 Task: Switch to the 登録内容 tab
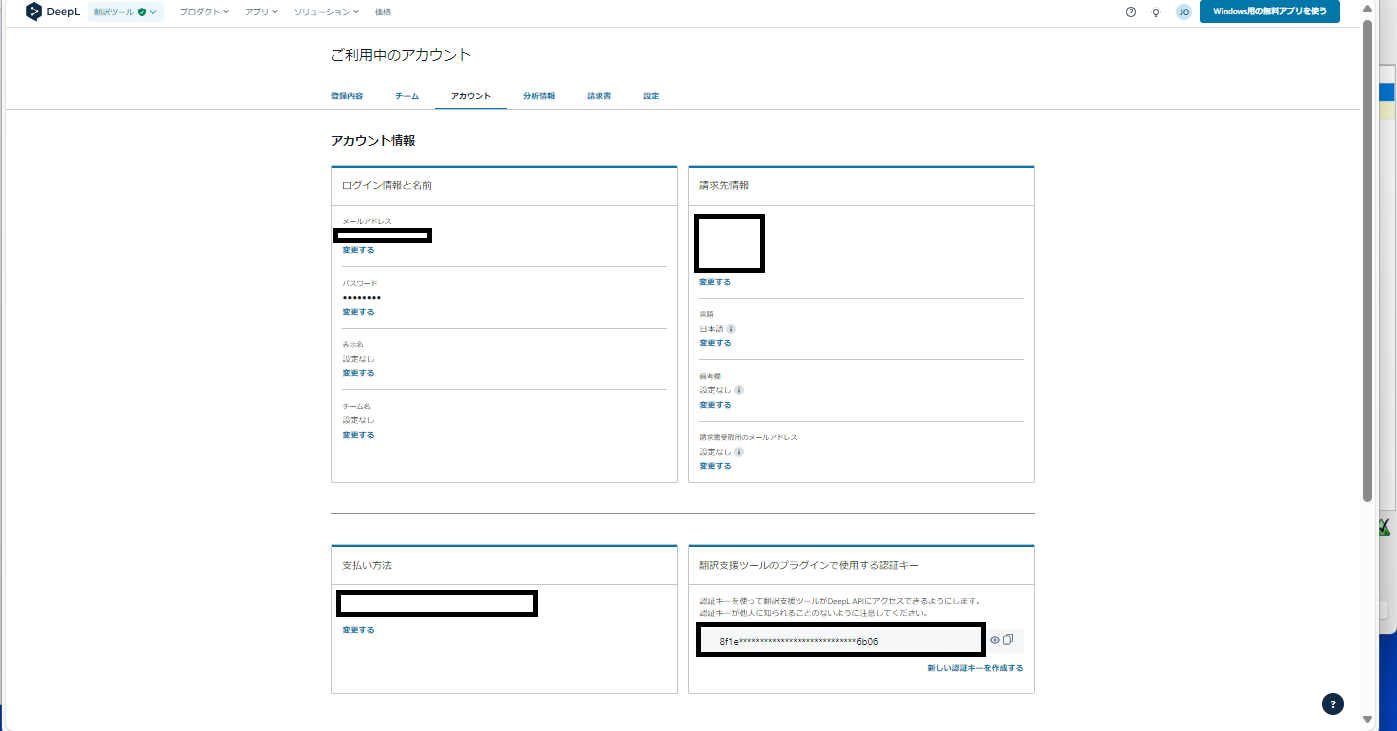pyautogui.click(x=347, y=96)
